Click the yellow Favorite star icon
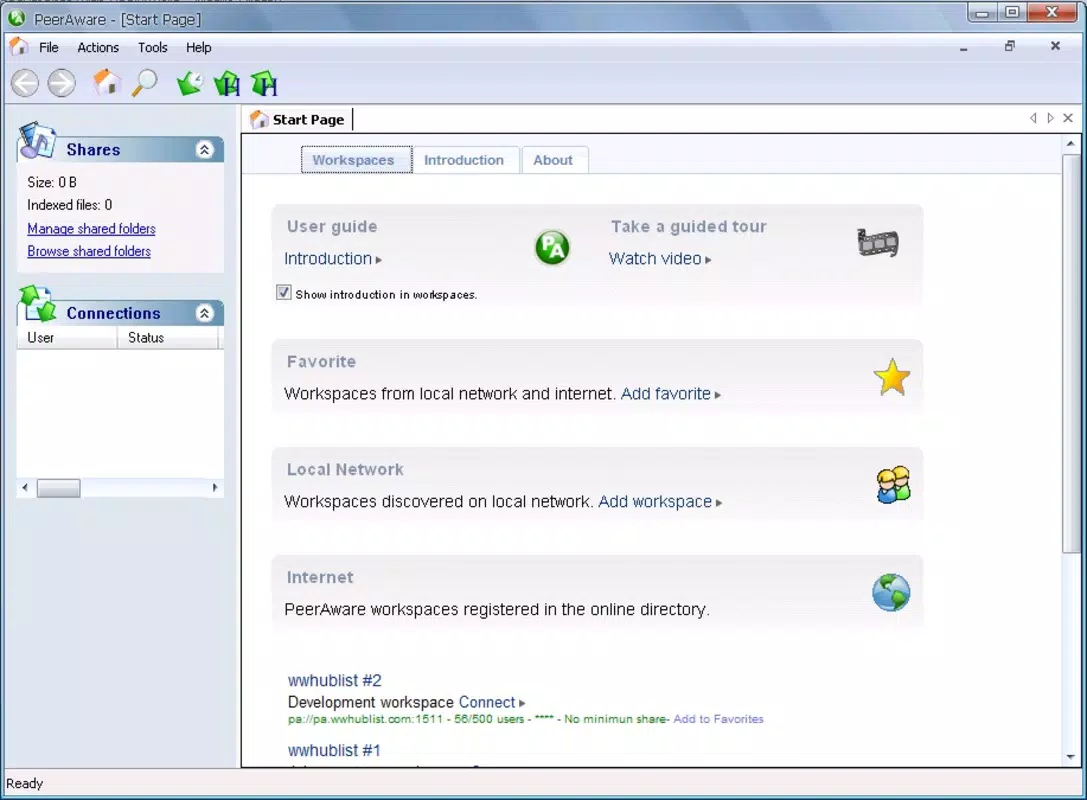 (x=892, y=377)
